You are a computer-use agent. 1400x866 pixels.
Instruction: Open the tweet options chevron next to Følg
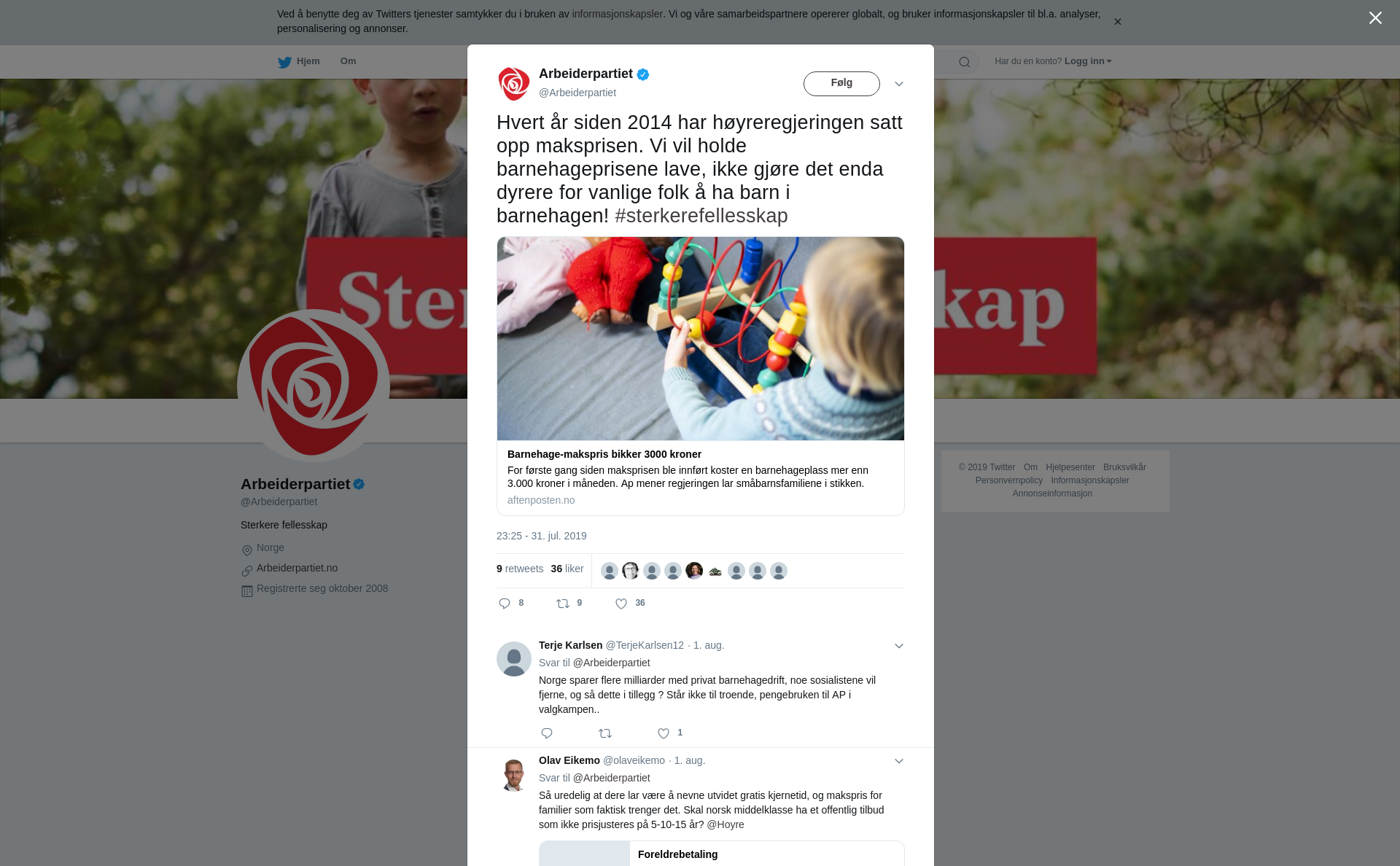[x=899, y=84]
